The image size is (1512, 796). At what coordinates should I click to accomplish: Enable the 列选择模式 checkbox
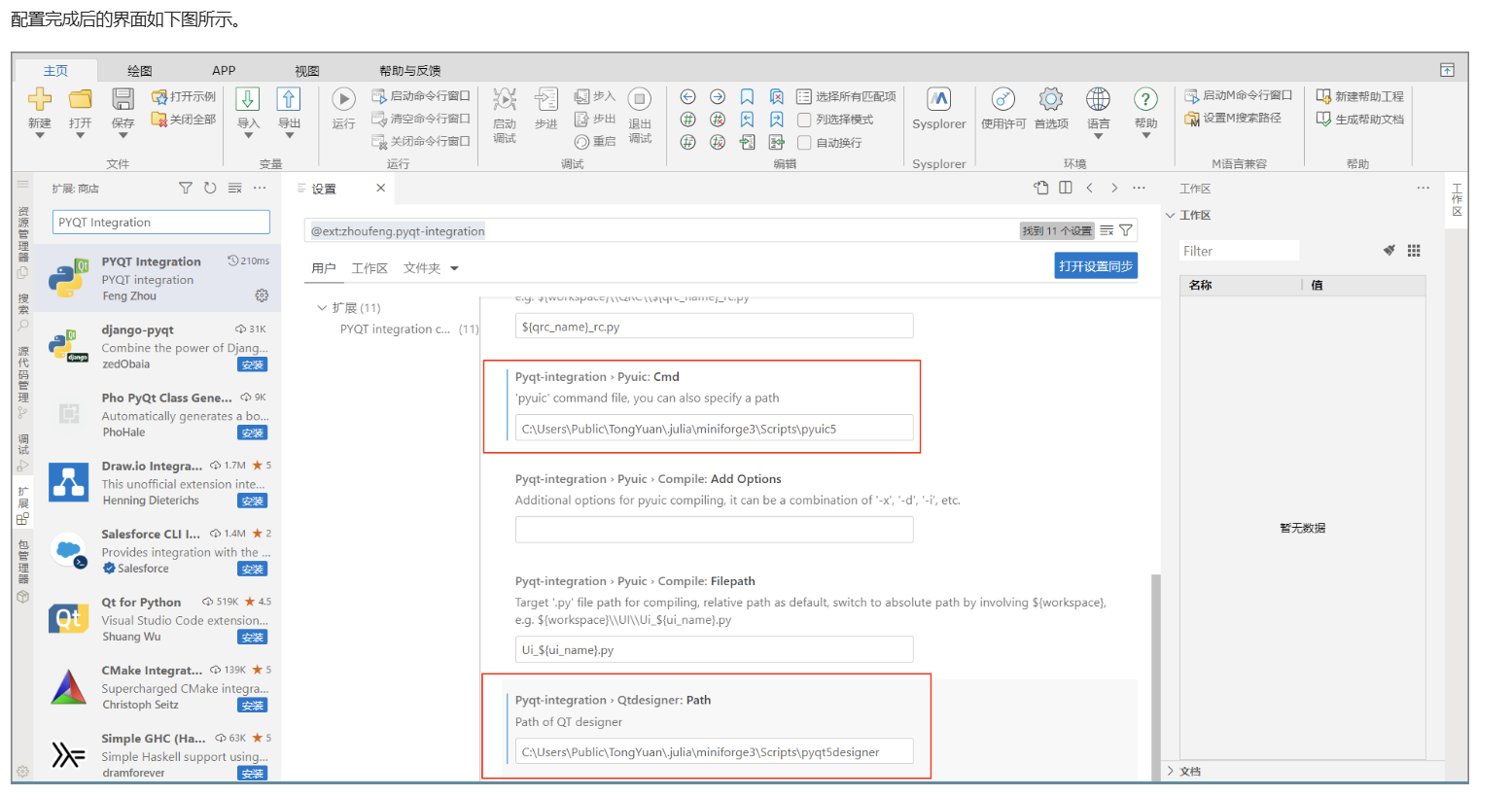[x=804, y=120]
